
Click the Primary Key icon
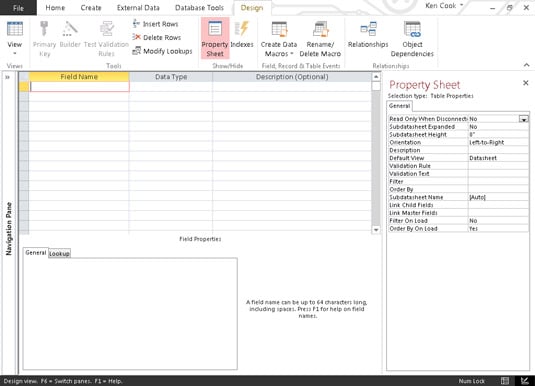coord(44,38)
